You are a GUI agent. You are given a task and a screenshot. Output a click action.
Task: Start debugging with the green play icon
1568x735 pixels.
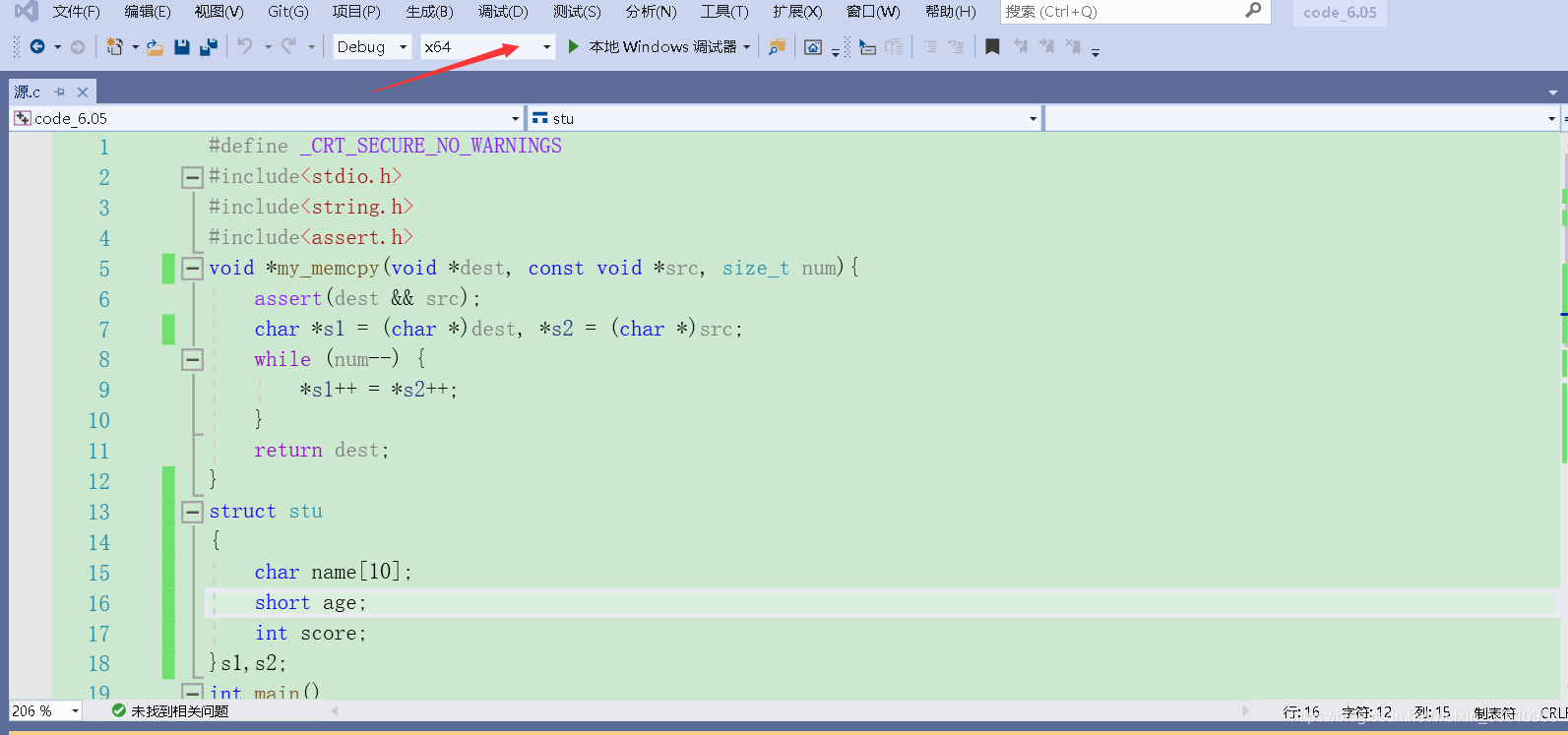point(573,46)
